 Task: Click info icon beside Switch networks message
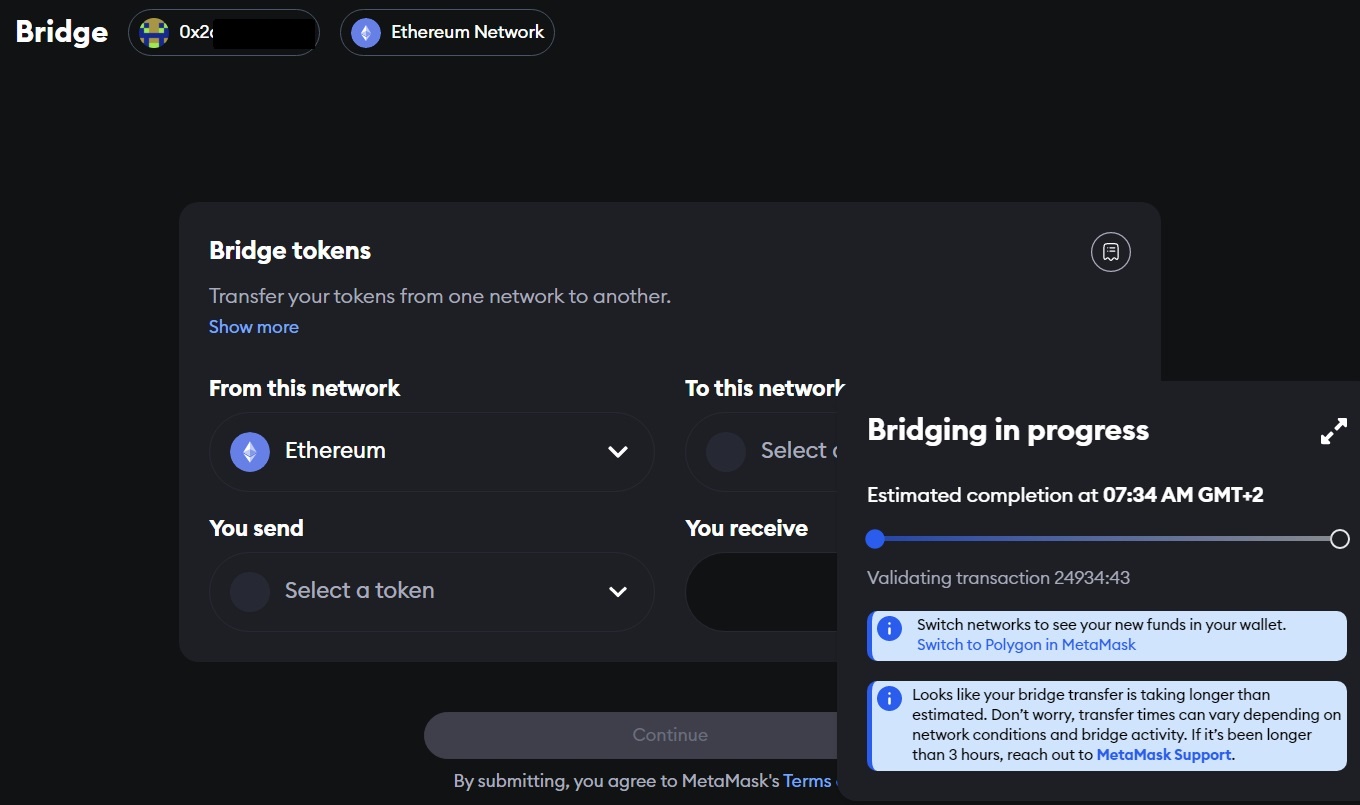[889, 628]
